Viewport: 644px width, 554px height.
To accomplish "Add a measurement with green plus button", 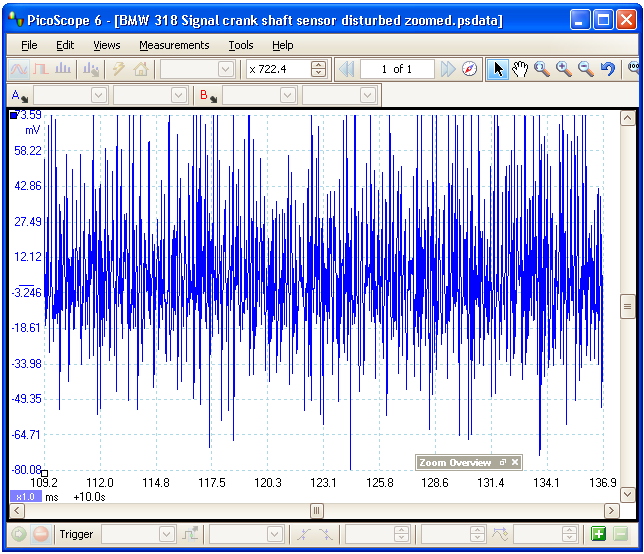I will pos(599,534).
